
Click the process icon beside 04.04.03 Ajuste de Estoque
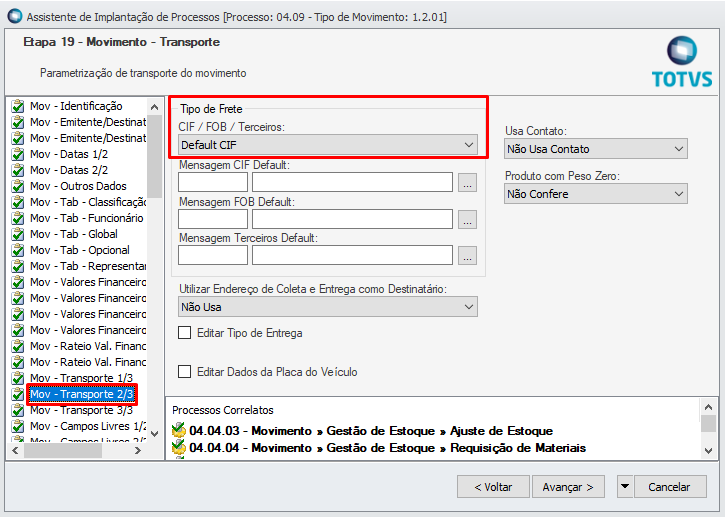click(178, 431)
